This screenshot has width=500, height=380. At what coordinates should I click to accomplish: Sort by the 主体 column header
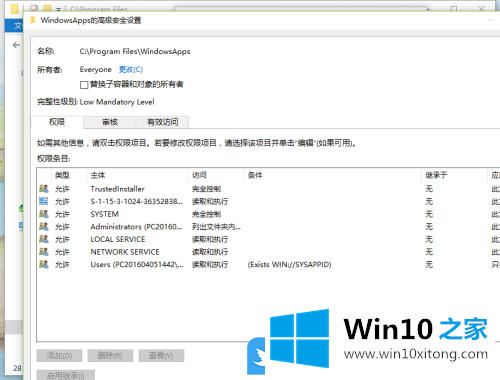[x=138, y=175]
